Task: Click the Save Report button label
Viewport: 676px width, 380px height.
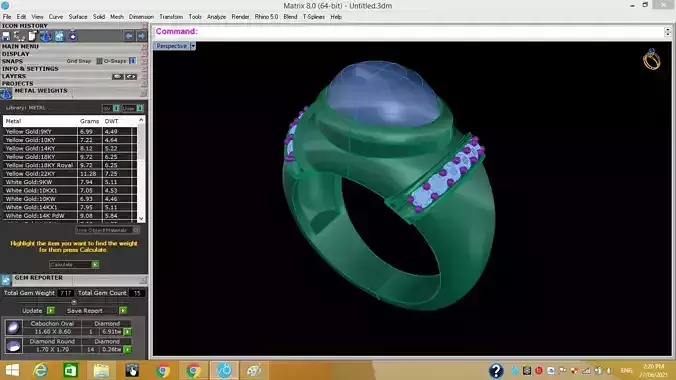Action: click(85, 311)
